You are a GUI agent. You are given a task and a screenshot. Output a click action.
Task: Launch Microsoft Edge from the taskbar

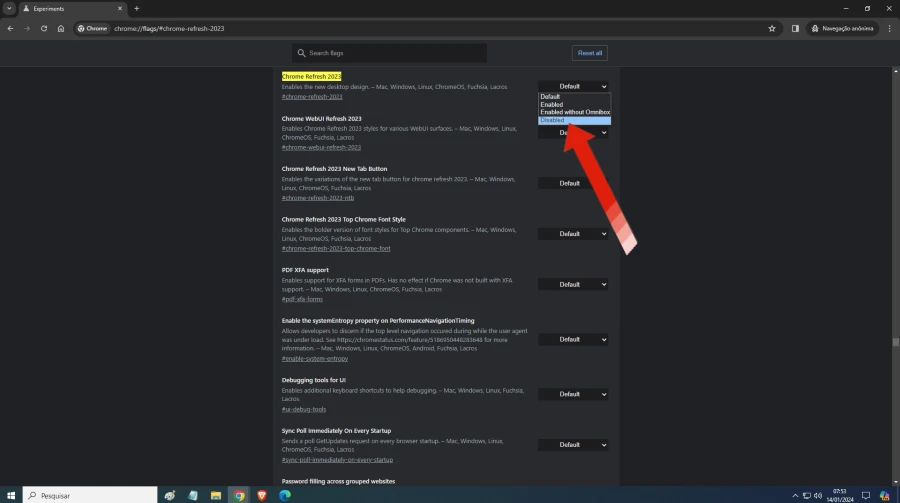(x=285, y=495)
